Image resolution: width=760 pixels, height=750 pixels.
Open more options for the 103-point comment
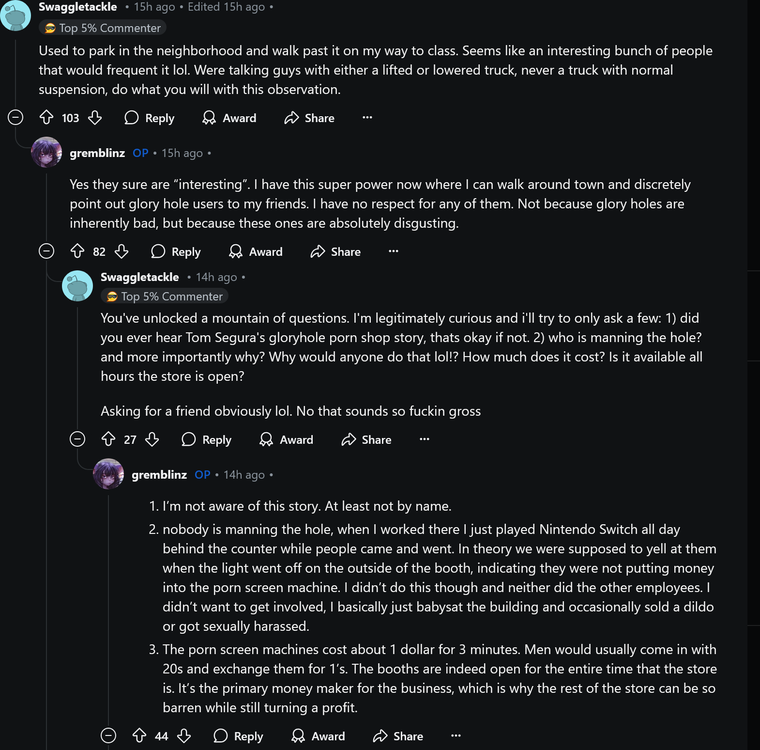367,118
